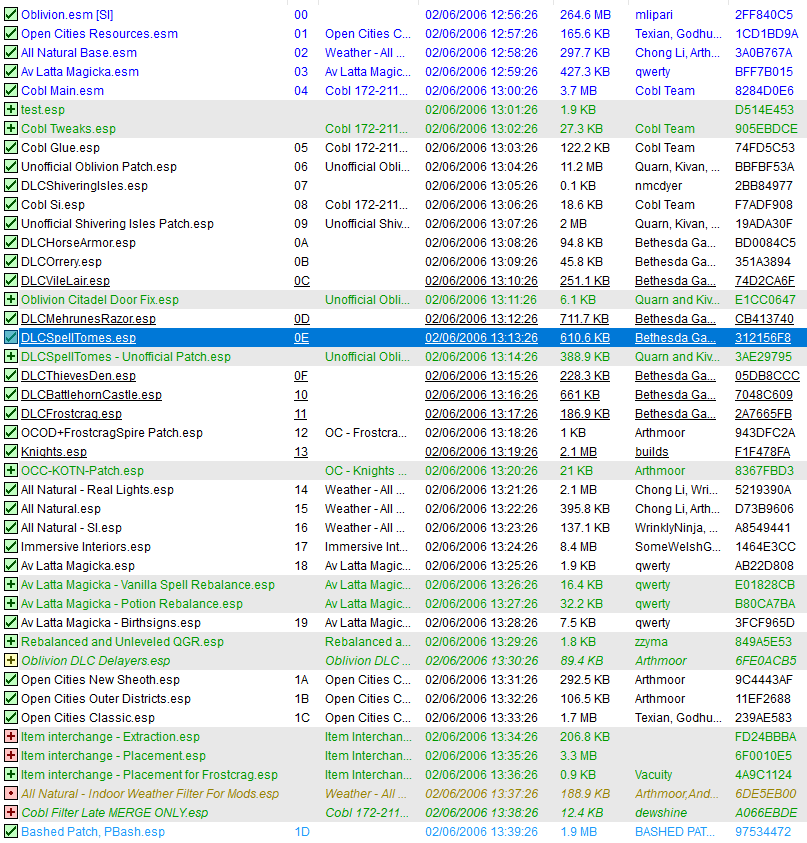Toggle the Unofficial Oblivion Patch.esp checkbox

tap(11, 167)
